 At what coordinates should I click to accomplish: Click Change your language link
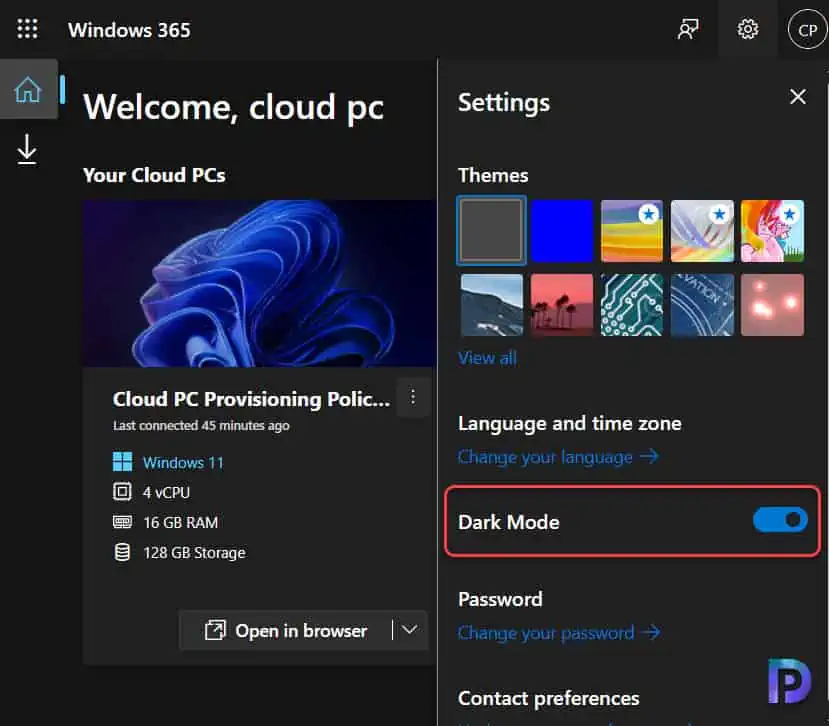pyautogui.click(x=558, y=456)
